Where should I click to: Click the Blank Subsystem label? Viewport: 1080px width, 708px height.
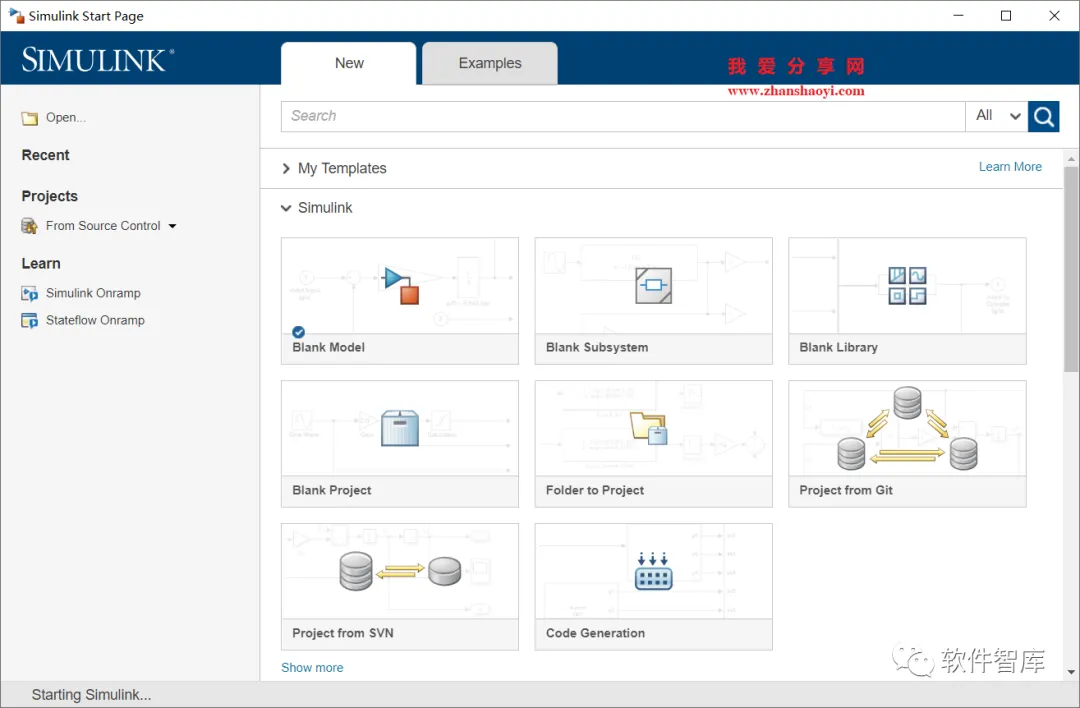pos(596,347)
